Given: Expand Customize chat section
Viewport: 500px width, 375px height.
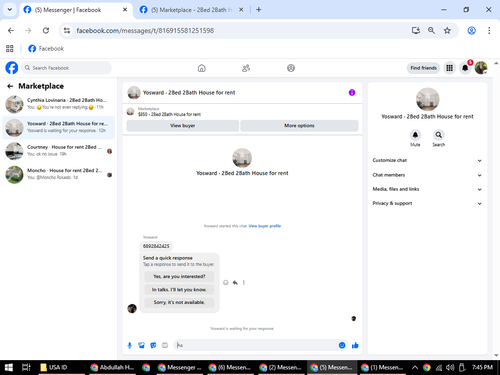Looking at the screenshot, I should [427, 160].
